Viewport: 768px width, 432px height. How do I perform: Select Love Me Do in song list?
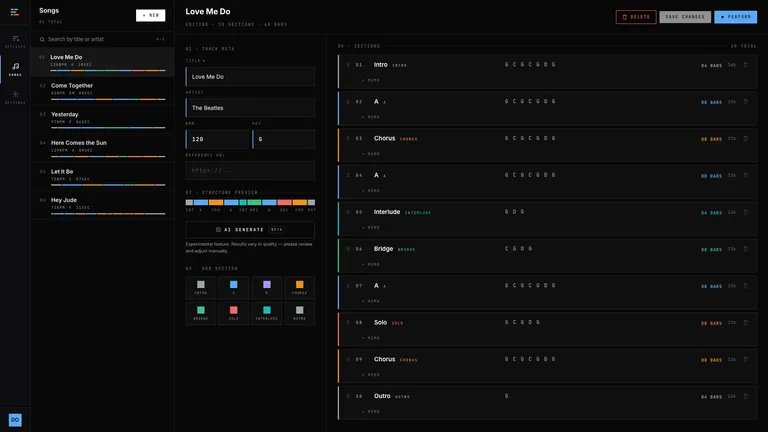coord(102,62)
